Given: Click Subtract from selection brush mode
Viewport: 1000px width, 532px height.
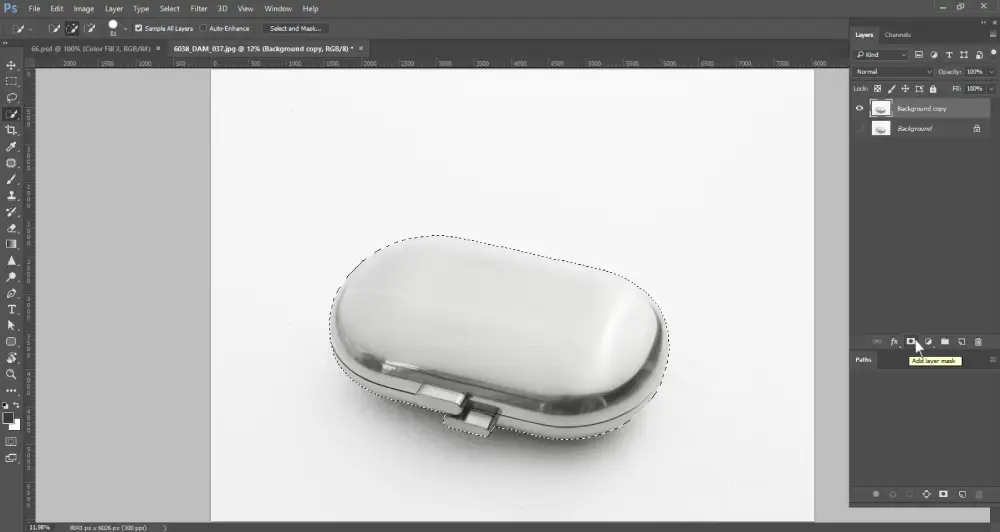Looking at the screenshot, I should tap(90, 29).
